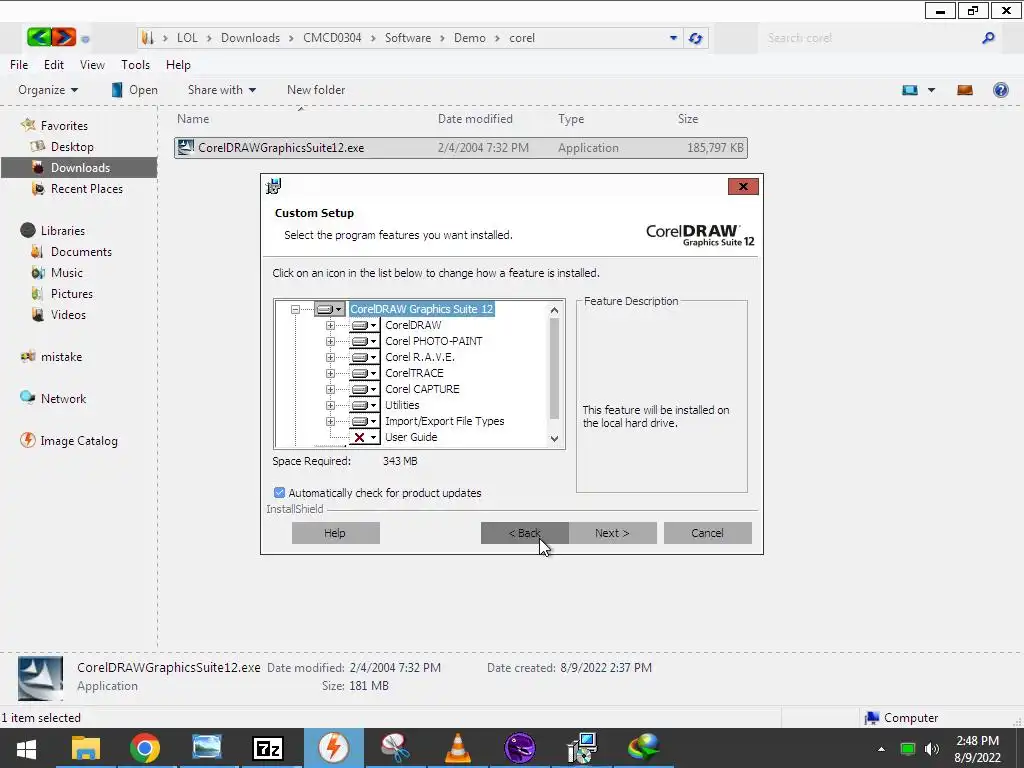Screen dimensions: 1024x768
Task: Open Recent Places in sidebar
Action: [86, 189]
